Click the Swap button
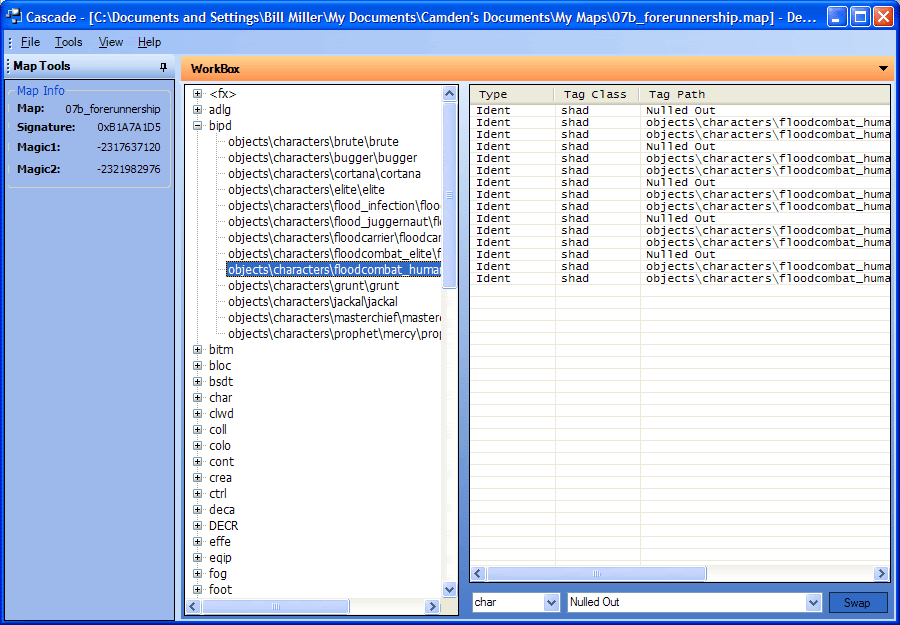Viewport: 900px width, 625px height. pyautogui.click(x=858, y=603)
